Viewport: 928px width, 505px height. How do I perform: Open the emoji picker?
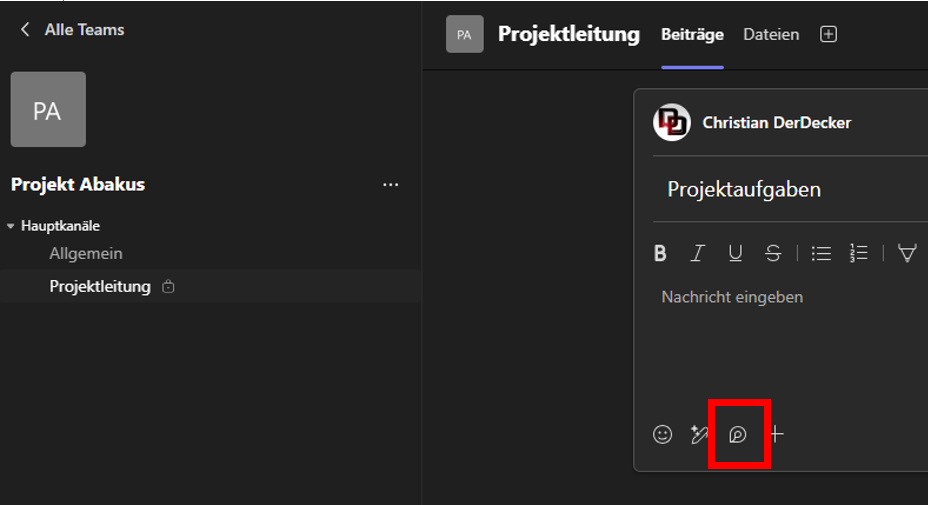662,435
